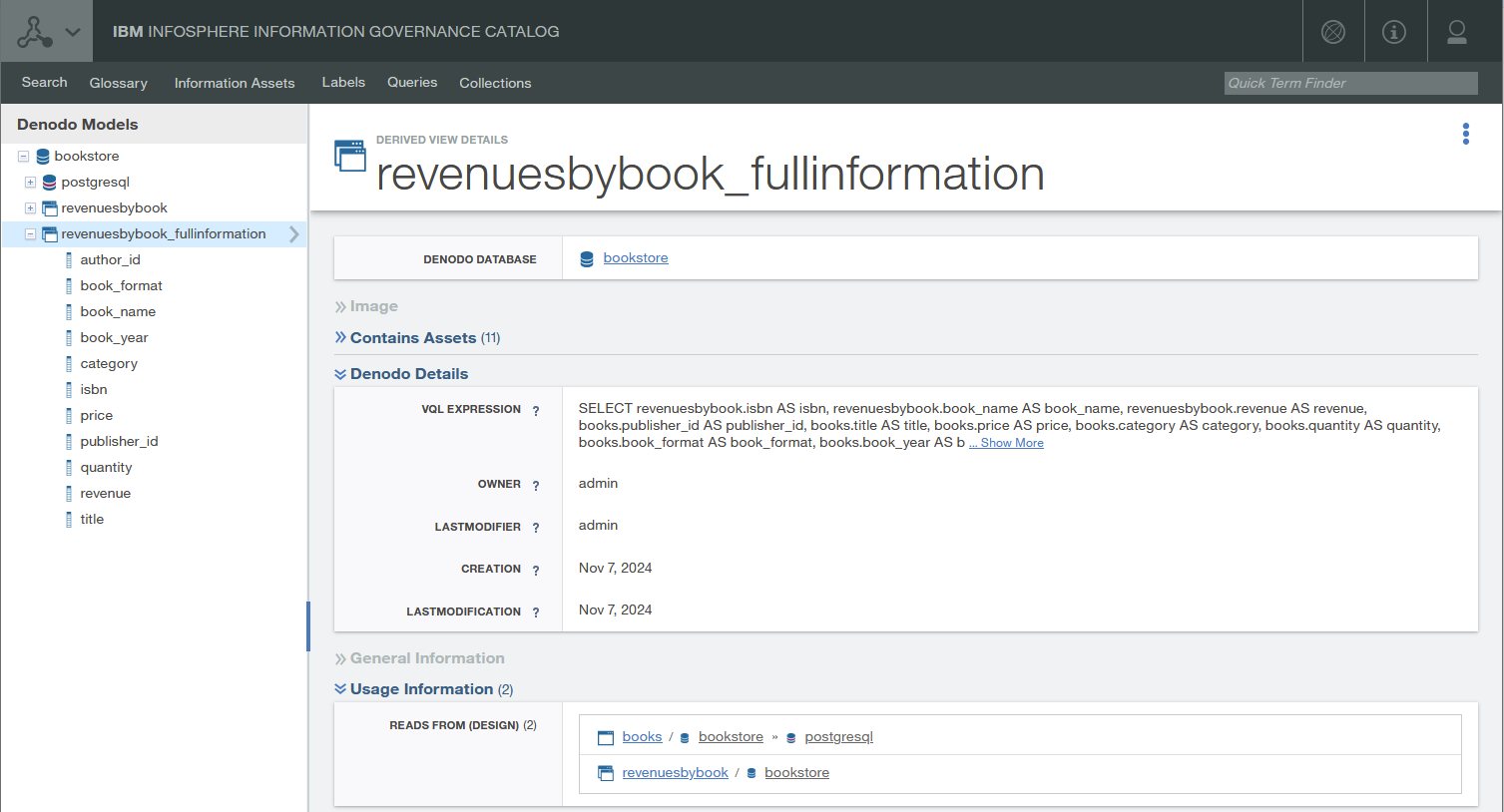The width and height of the screenshot is (1504, 812).
Task: Expand the postgresql tree node
Action: (30, 183)
